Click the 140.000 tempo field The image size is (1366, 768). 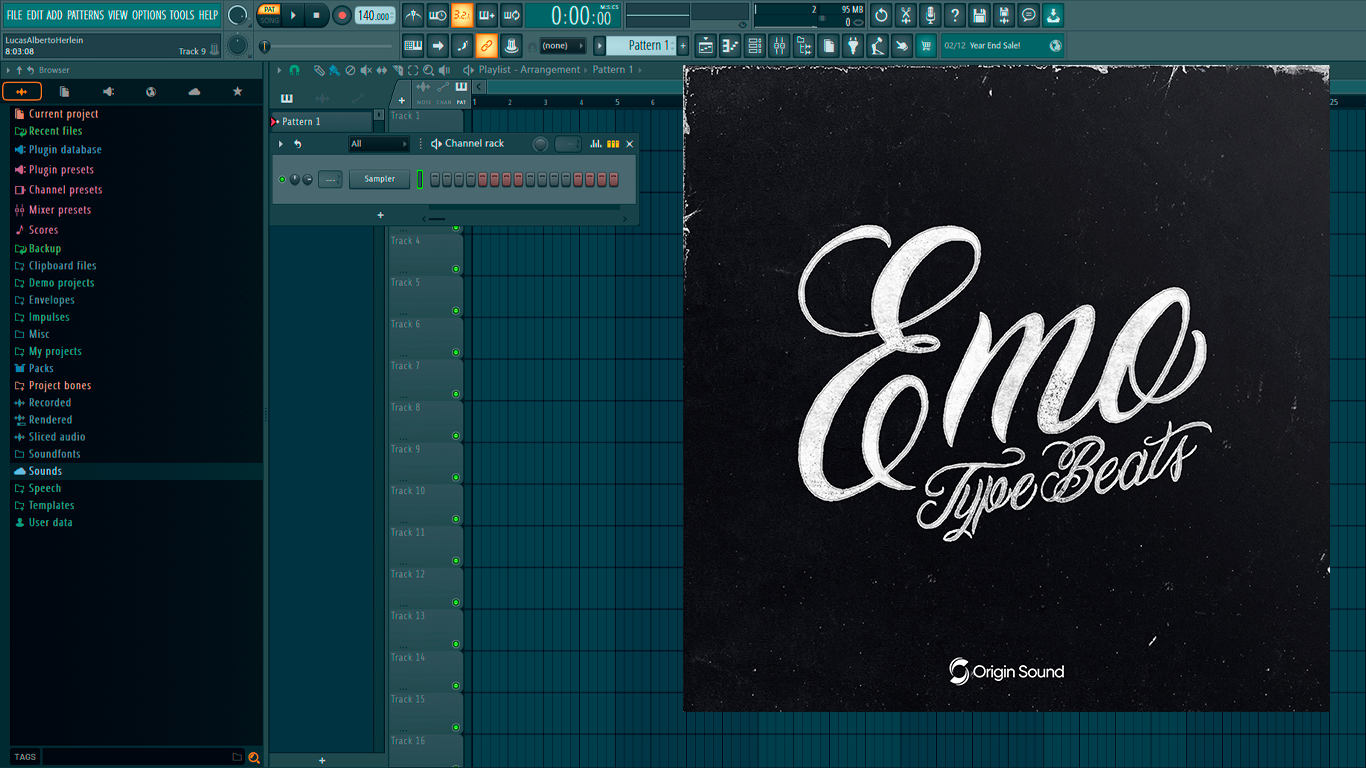pos(375,15)
